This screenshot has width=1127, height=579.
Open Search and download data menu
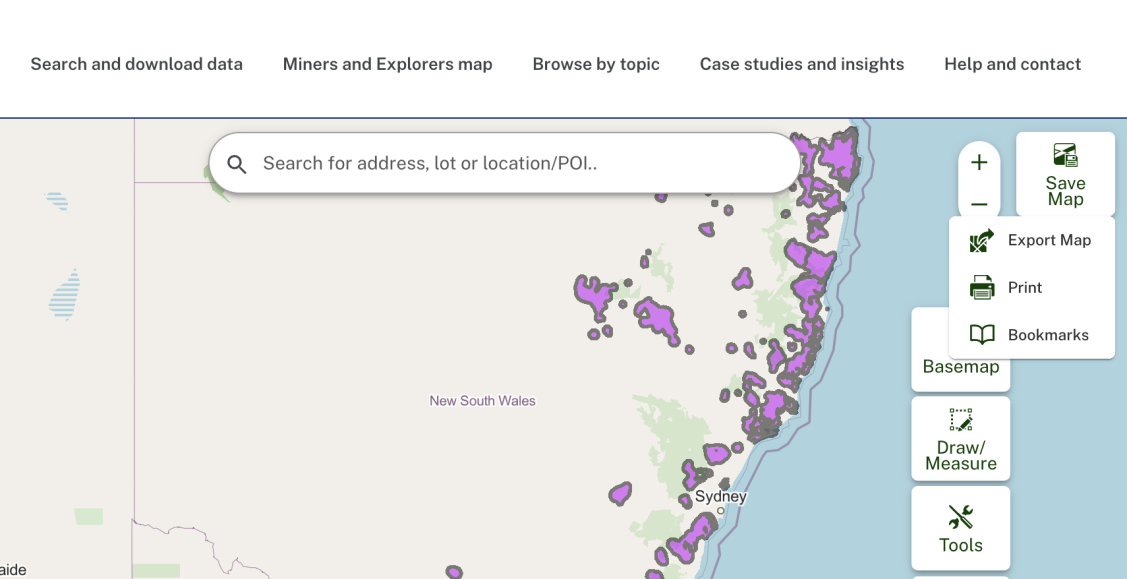pos(137,64)
